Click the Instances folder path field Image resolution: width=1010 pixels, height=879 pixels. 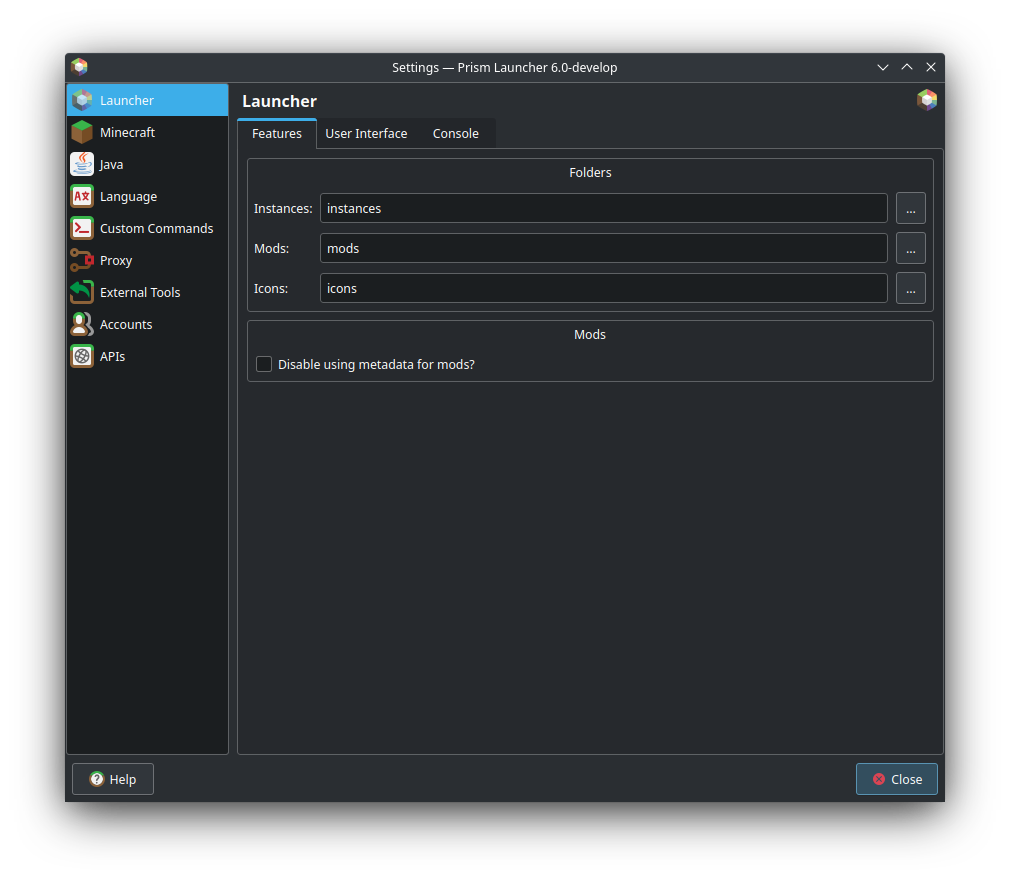click(x=604, y=208)
